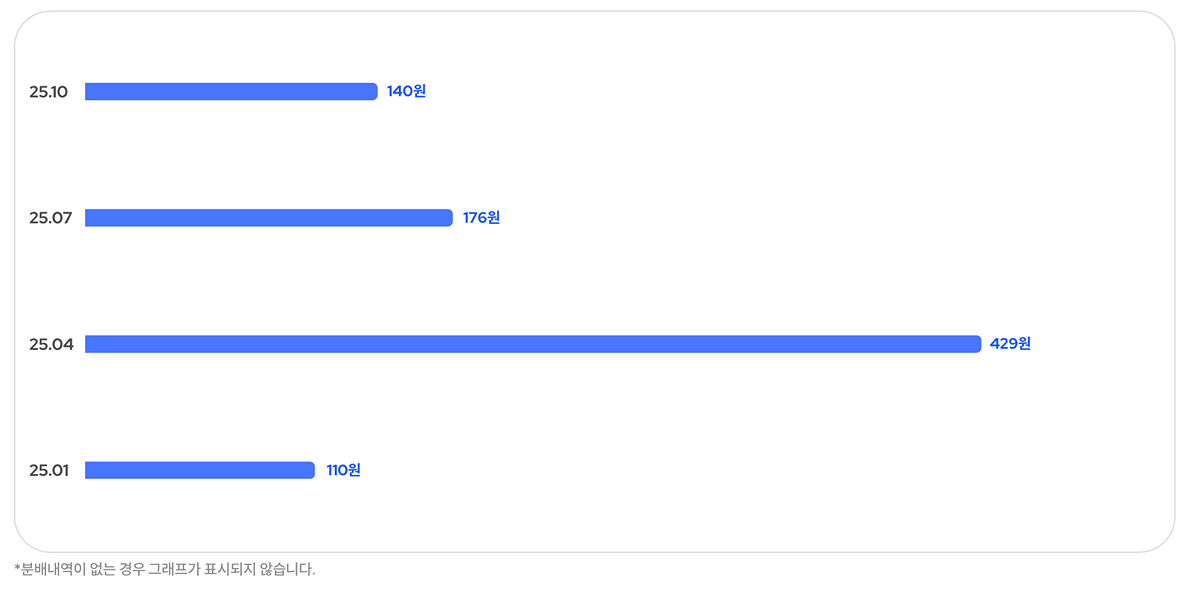Click the 176원 value label
The height and width of the screenshot is (603, 1200).
pos(481,218)
